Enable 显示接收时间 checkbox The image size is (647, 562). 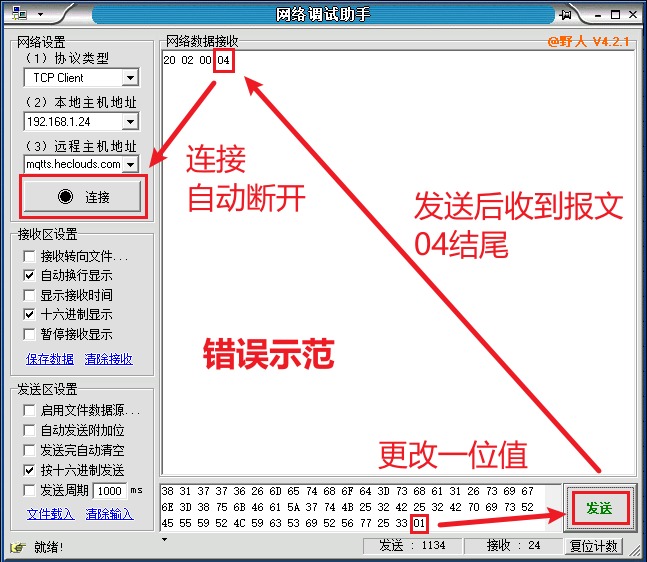pos(29,295)
